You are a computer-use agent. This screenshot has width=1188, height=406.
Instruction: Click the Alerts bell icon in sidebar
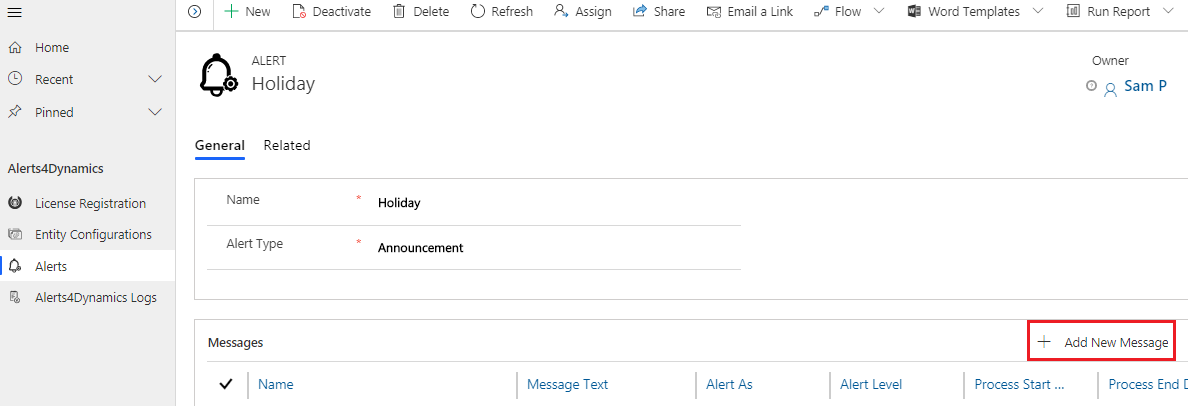click(x=14, y=267)
